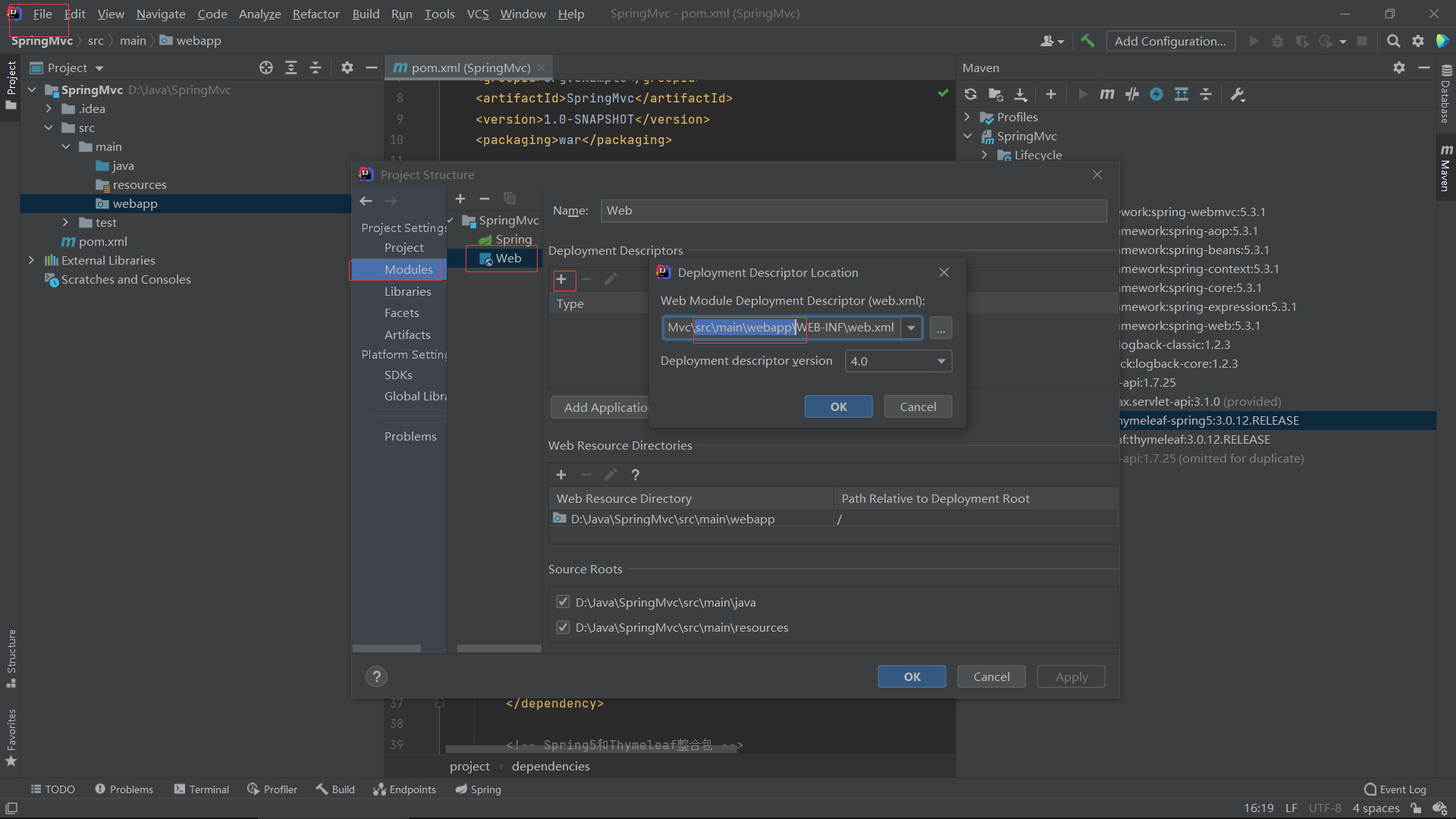Viewport: 1456px width, 819px height.
Task: Click Cancel in Project Structure dialog
Action: coord(990,676)
